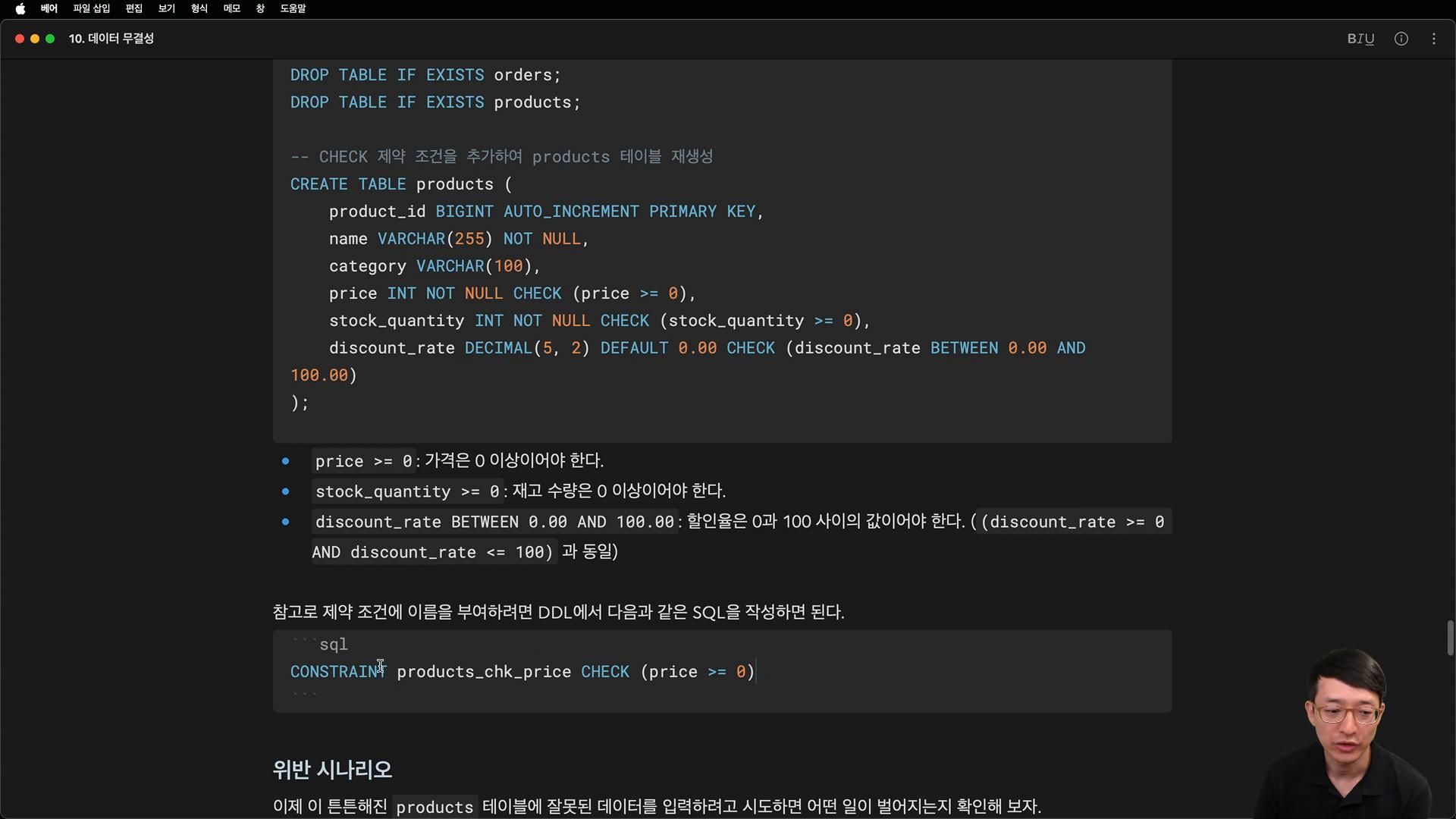Open the 창 menu

click(260, 8)
